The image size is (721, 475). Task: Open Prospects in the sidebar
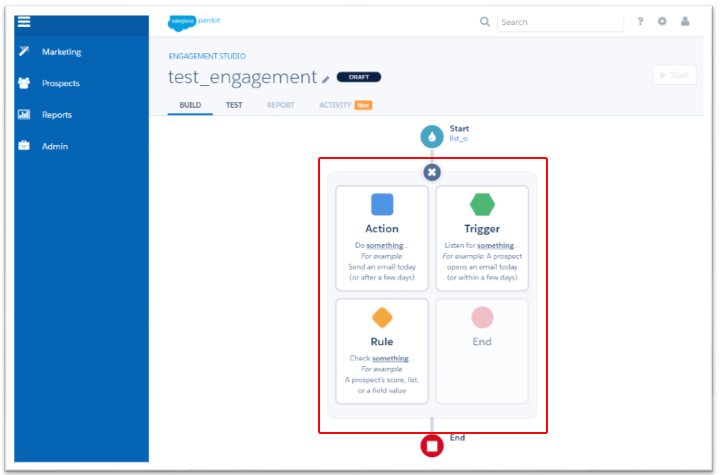(60, 83)
